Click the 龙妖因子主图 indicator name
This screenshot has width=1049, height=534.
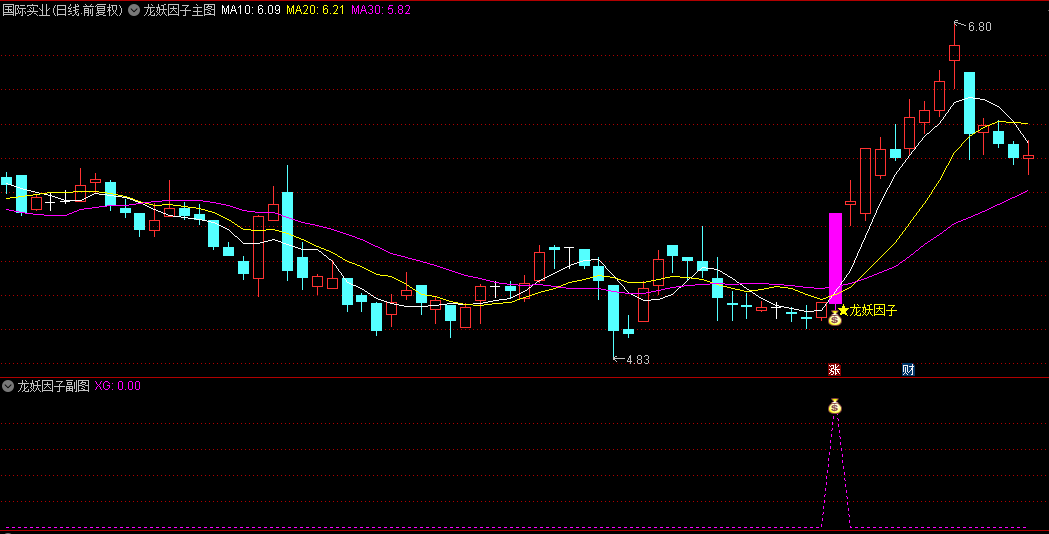[x=179, y=10]
